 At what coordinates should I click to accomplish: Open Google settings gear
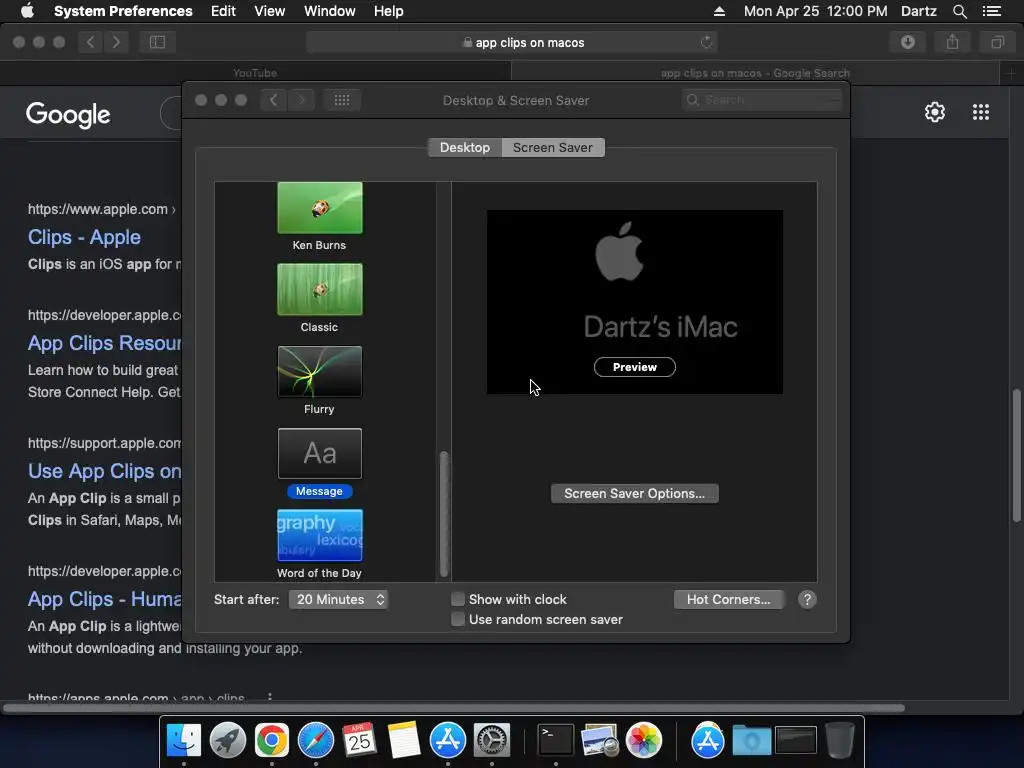[x=935, y=112]
